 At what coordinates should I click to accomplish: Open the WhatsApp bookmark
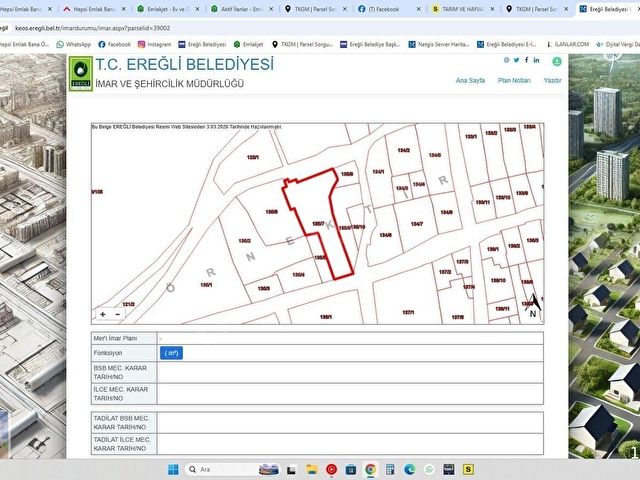coord(74,44)
